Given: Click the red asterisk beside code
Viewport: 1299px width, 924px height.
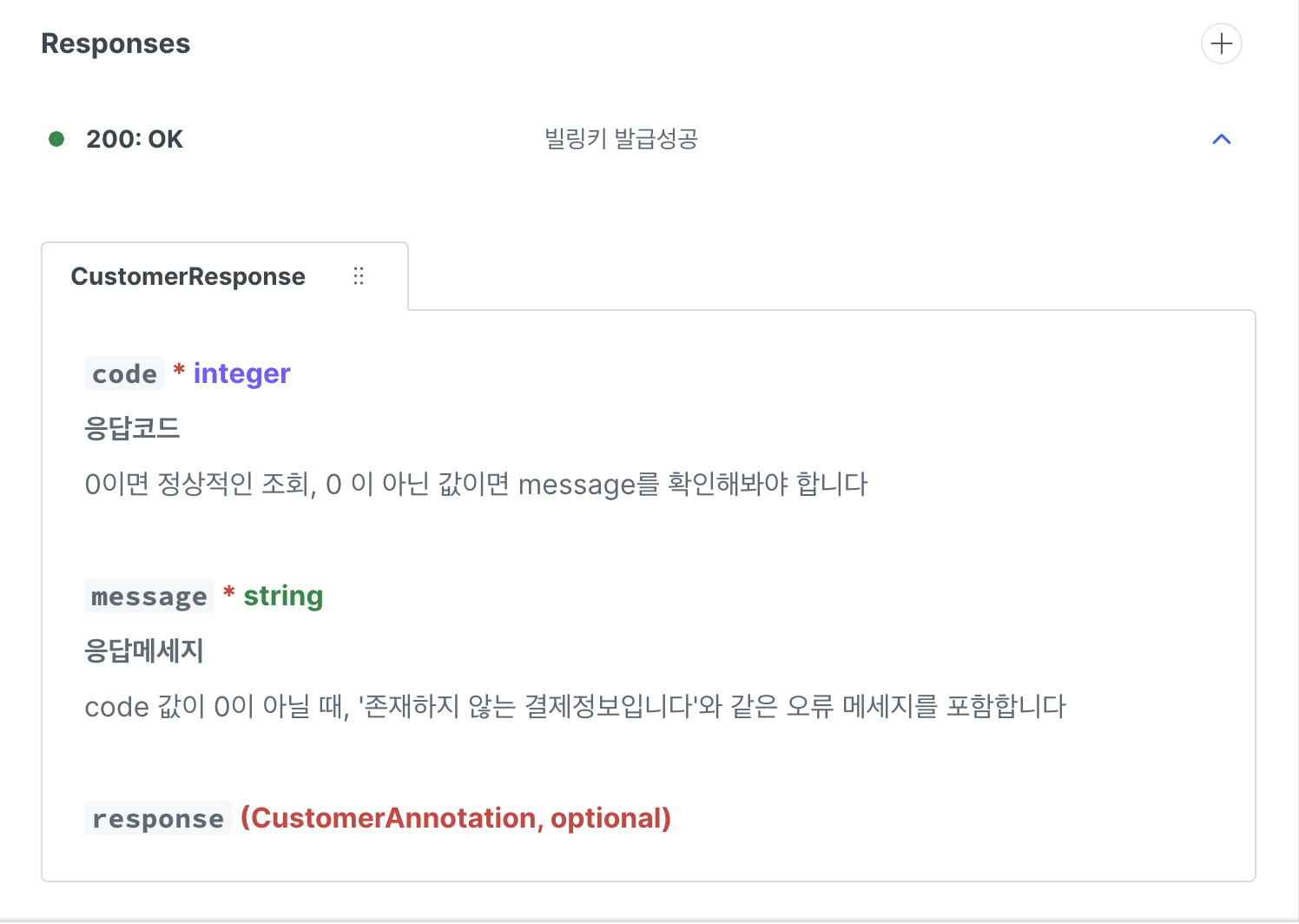Looking at the screenshot, I should click(179, 370).
